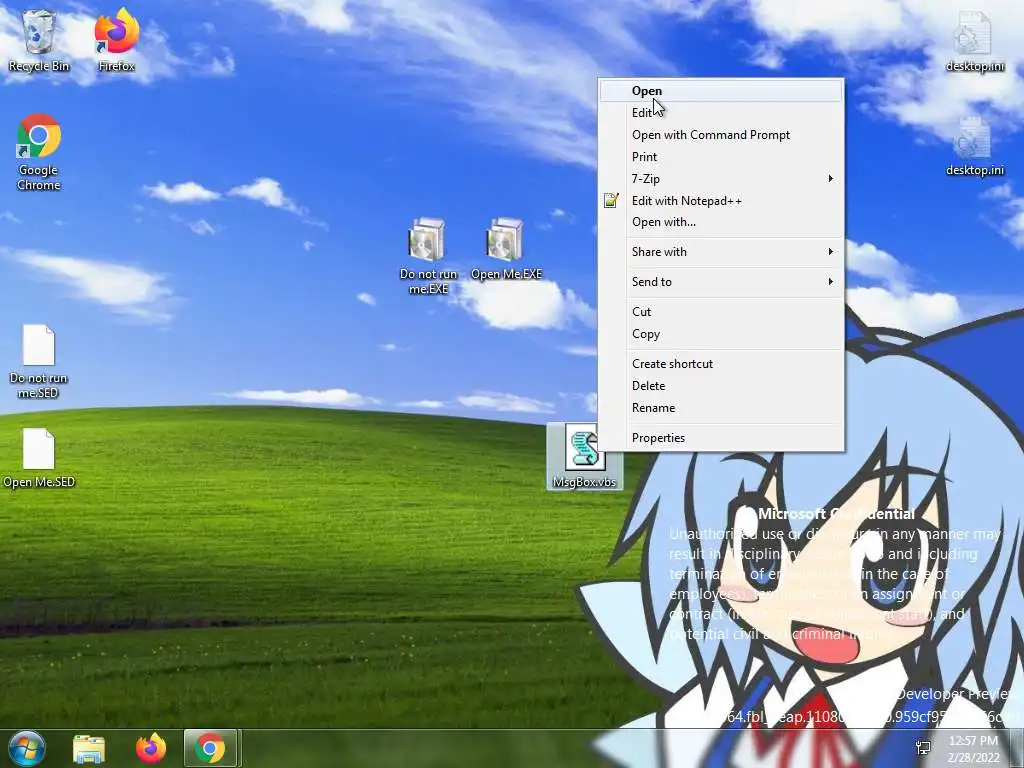Click the taskbar clock showing 12:57 PM
1024x768 pixels.
(x=973, y=748)
